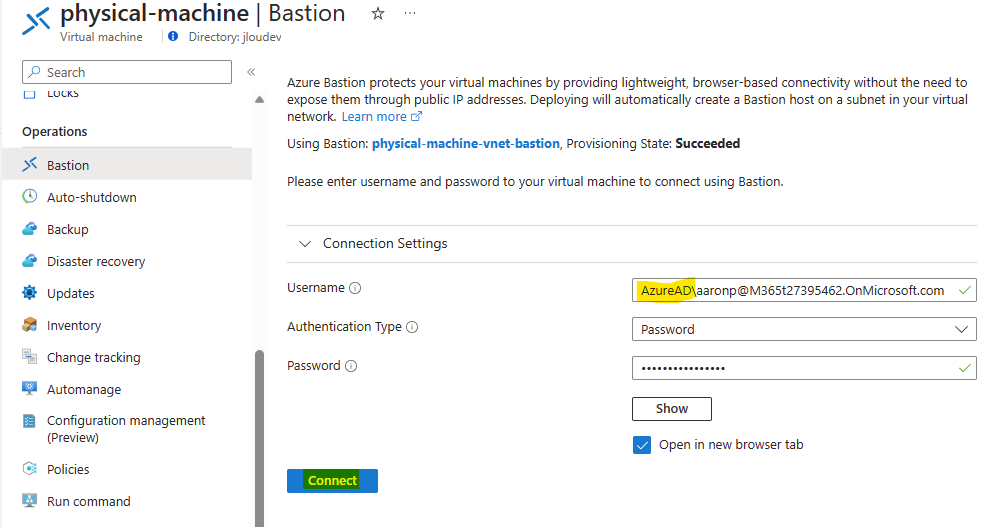Click the Password info icon
Viewport: 995px width, 527px height.
click(x=351, y=366)
